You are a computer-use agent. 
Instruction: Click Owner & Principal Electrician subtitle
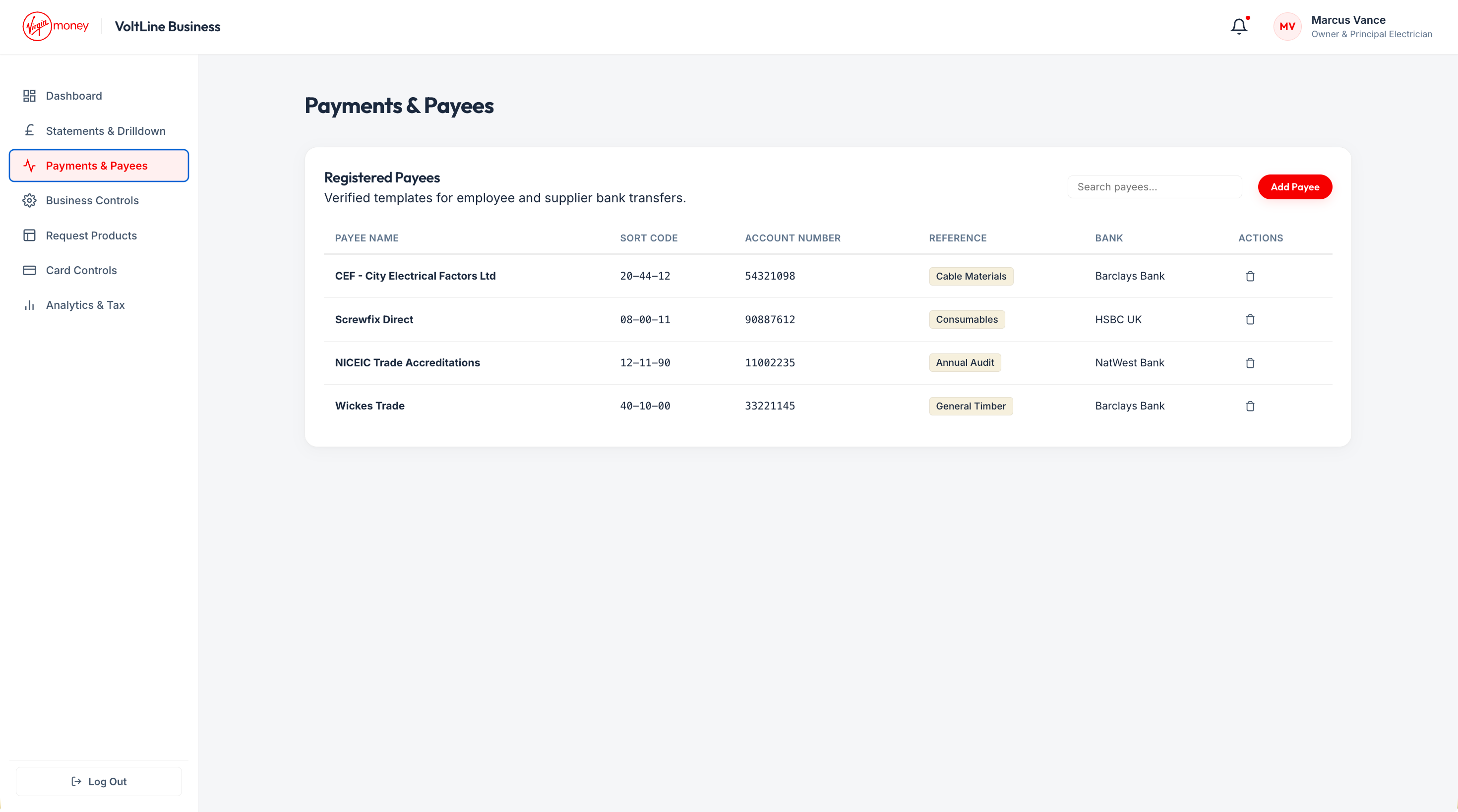1371,34
